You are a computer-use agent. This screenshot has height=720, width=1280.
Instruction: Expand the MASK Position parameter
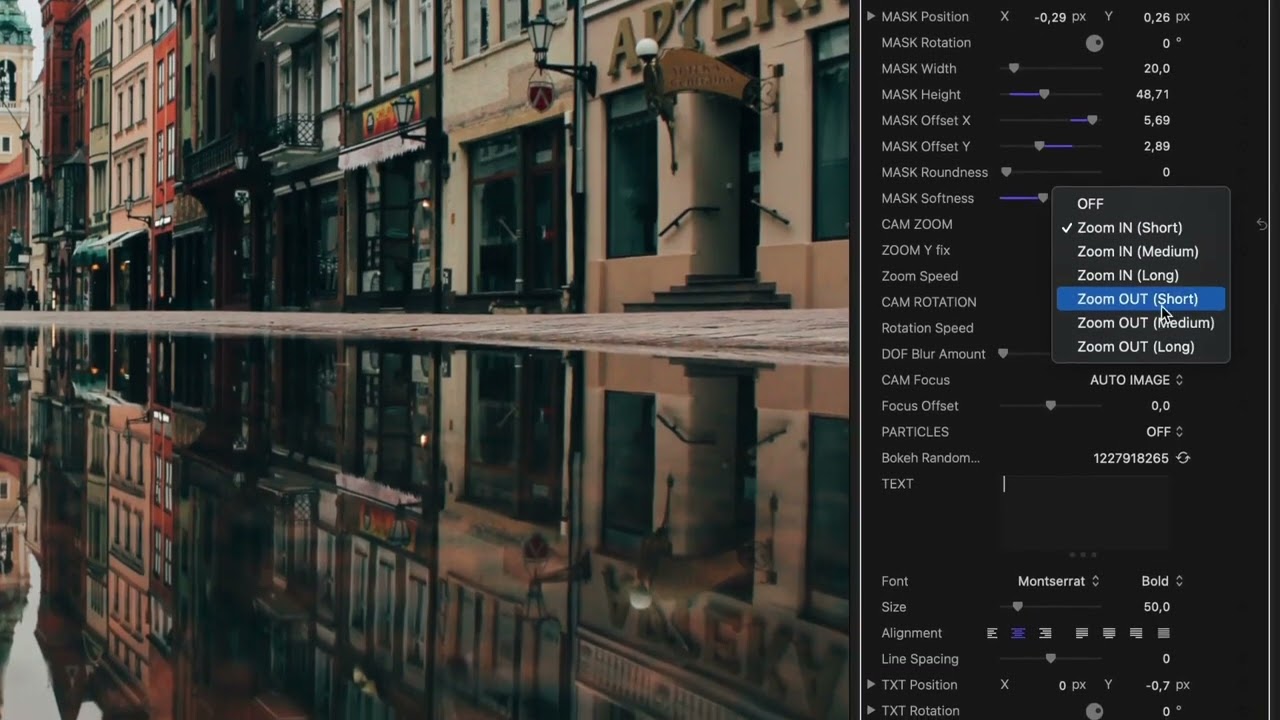(871, 17)
